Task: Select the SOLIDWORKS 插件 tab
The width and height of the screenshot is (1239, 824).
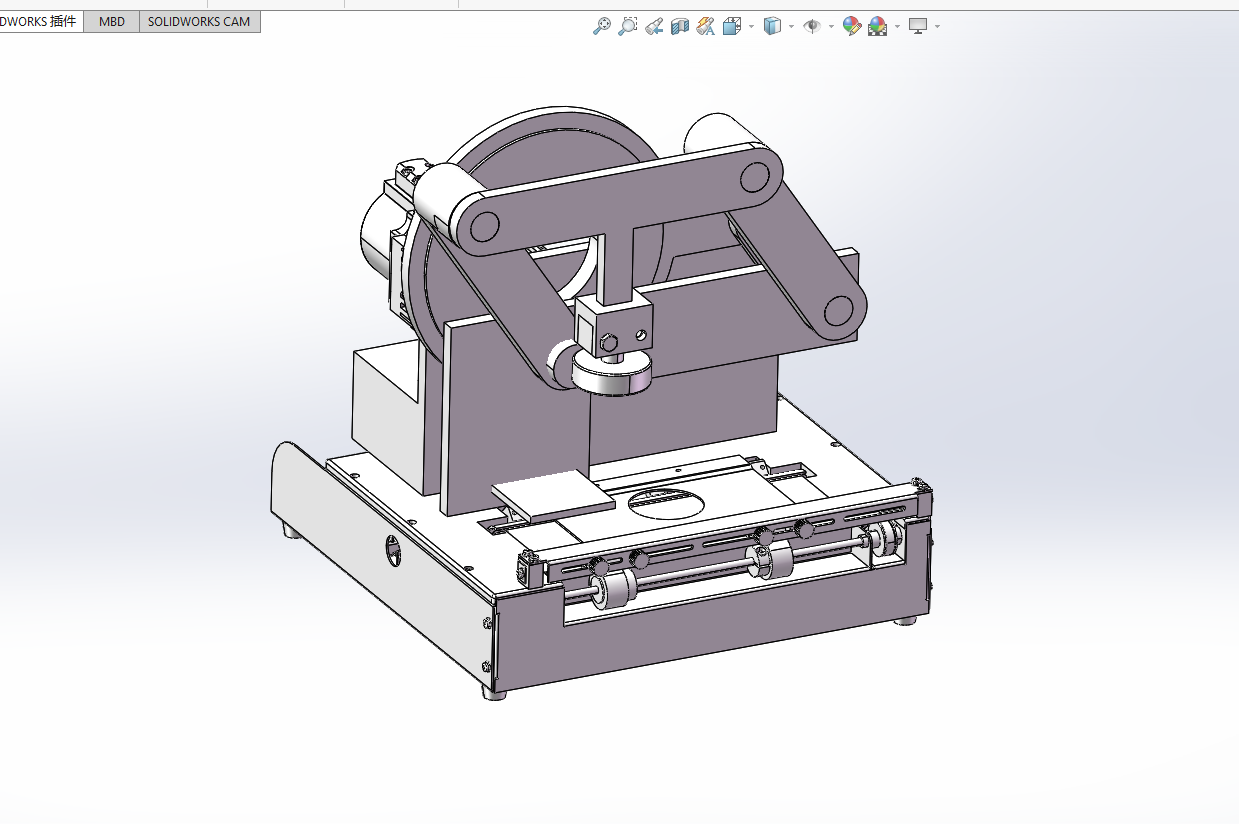Action: [40, 21]
